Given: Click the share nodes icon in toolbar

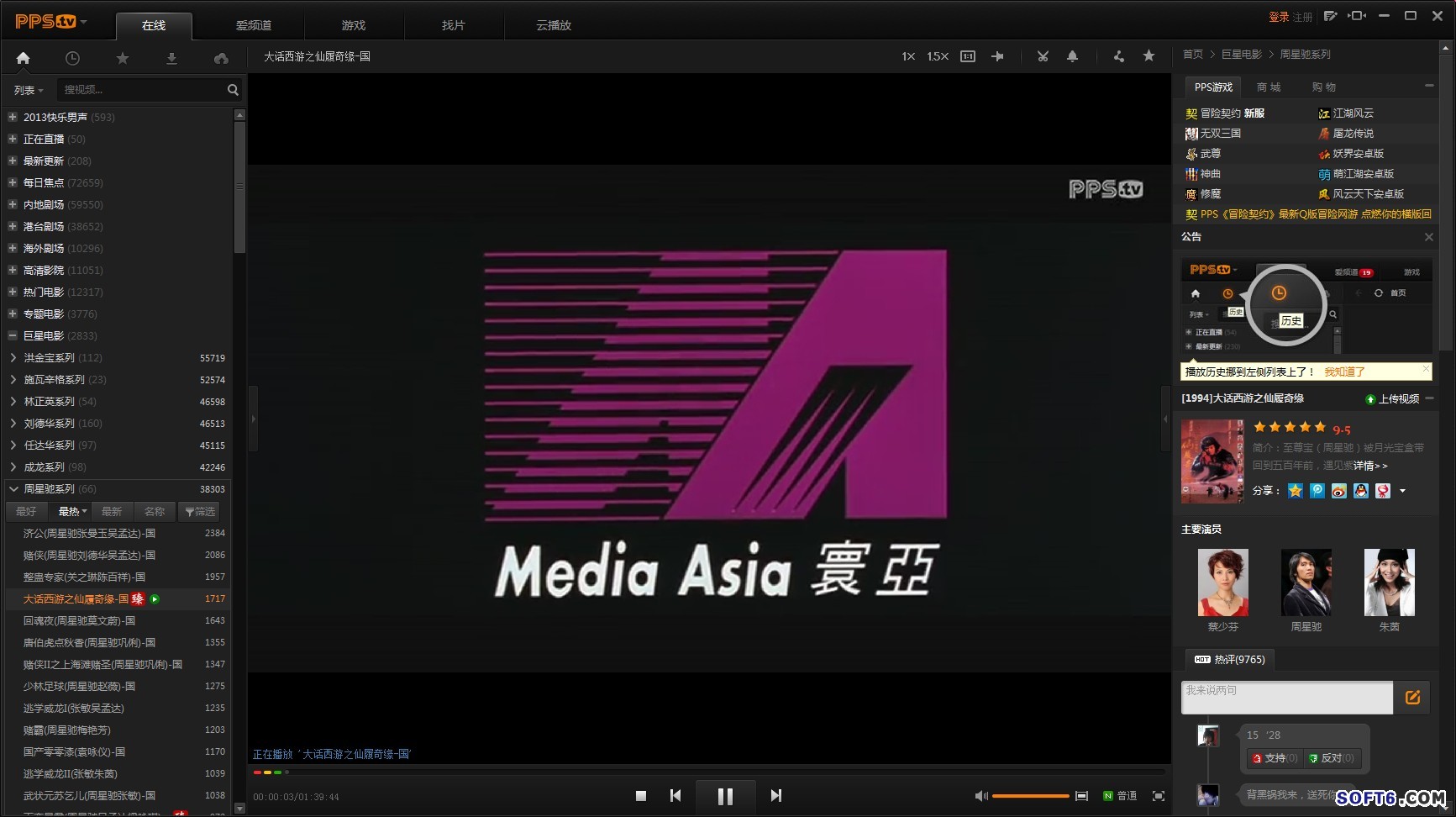Looking at the screenshot, I should (x=1118, y=56).
